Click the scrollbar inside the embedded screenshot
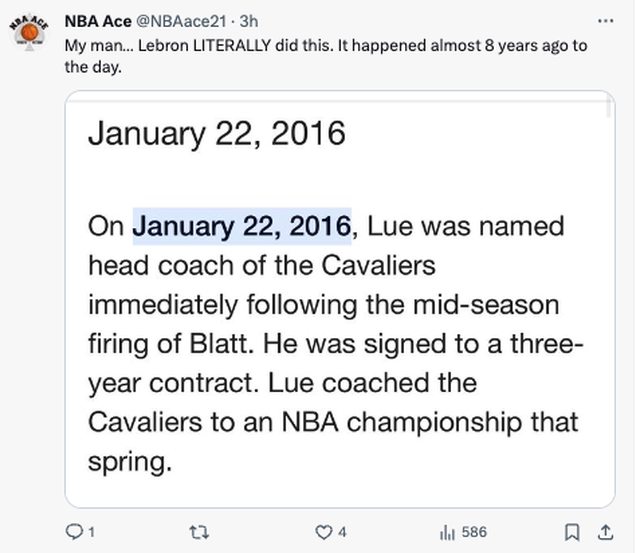This screenshot has height=553, width=640. coord(609,108)
